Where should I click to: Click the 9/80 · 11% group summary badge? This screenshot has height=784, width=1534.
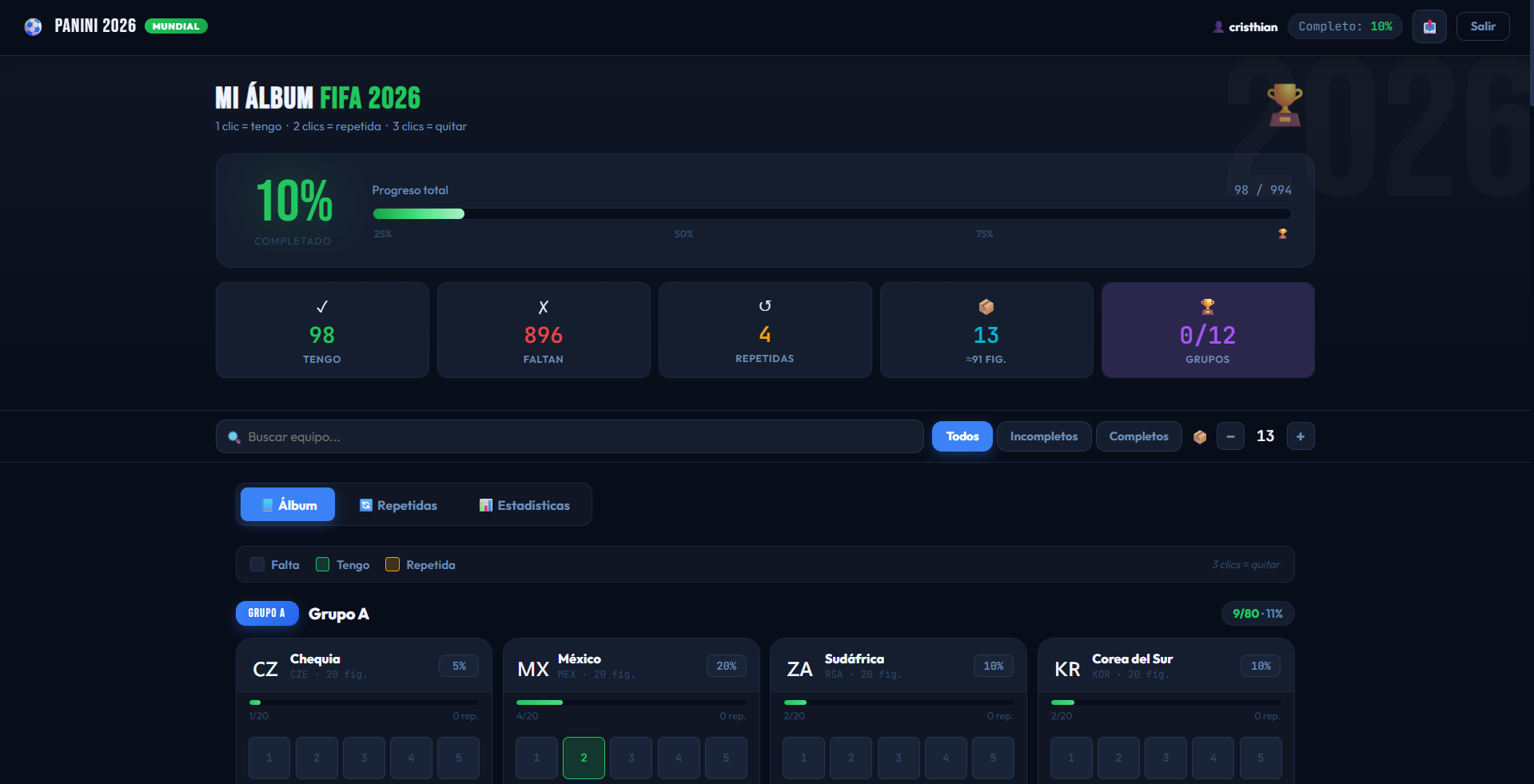1257,614
